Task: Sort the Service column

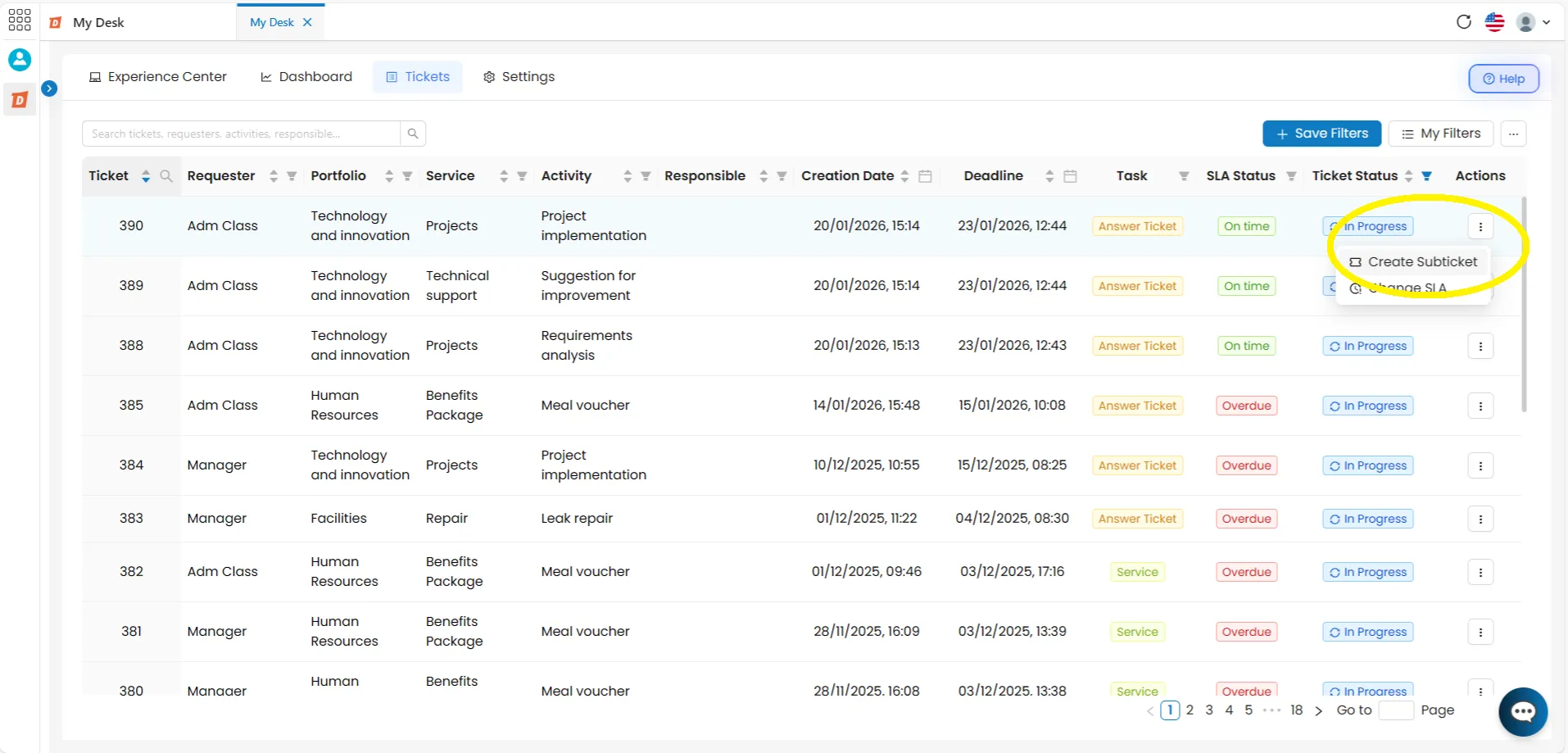Action: pyautogui.click(x=504, y=176)
